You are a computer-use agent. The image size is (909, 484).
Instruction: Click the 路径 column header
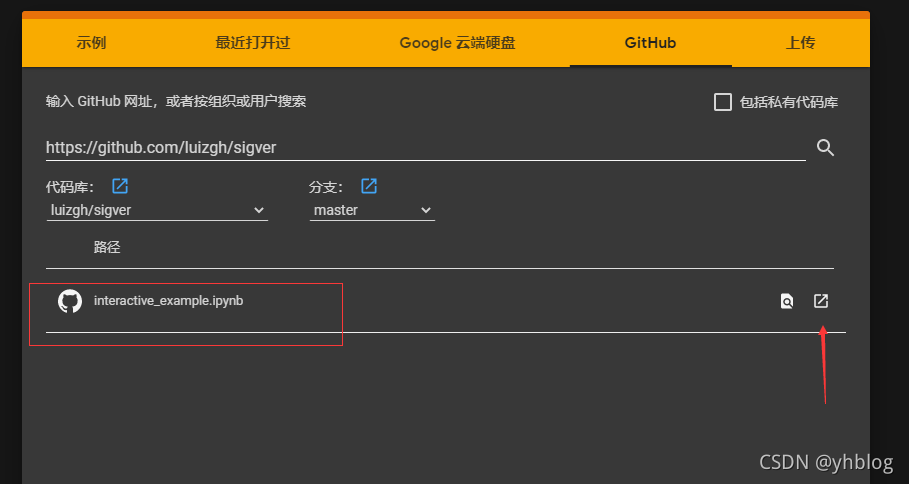(x=107, y=247)
